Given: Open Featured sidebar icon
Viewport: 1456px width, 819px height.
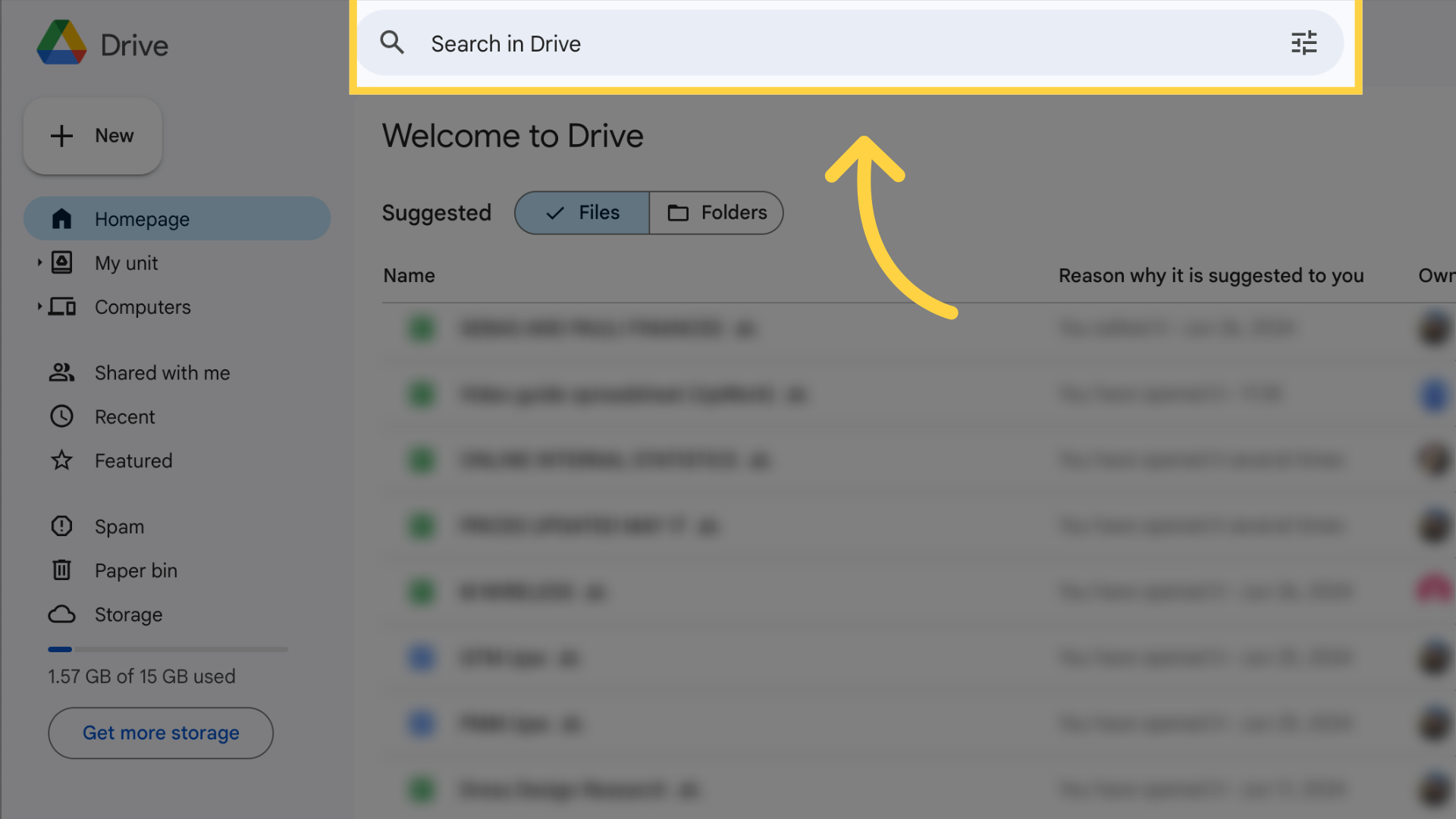Looking at the screenshot, I should click(63, 461).
